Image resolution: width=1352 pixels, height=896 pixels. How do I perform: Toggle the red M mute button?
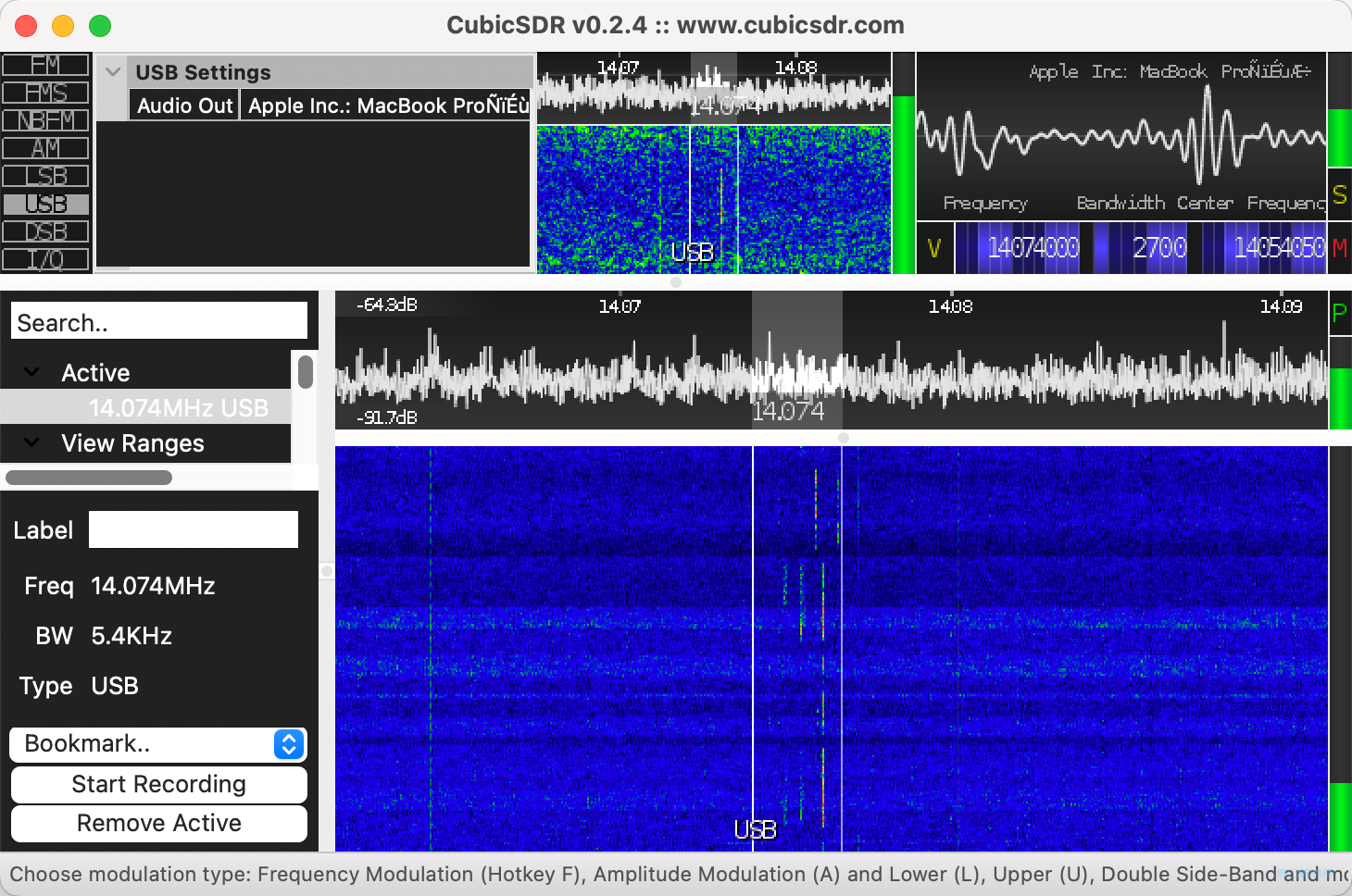pyautogui.click(x=1339, y=247)
